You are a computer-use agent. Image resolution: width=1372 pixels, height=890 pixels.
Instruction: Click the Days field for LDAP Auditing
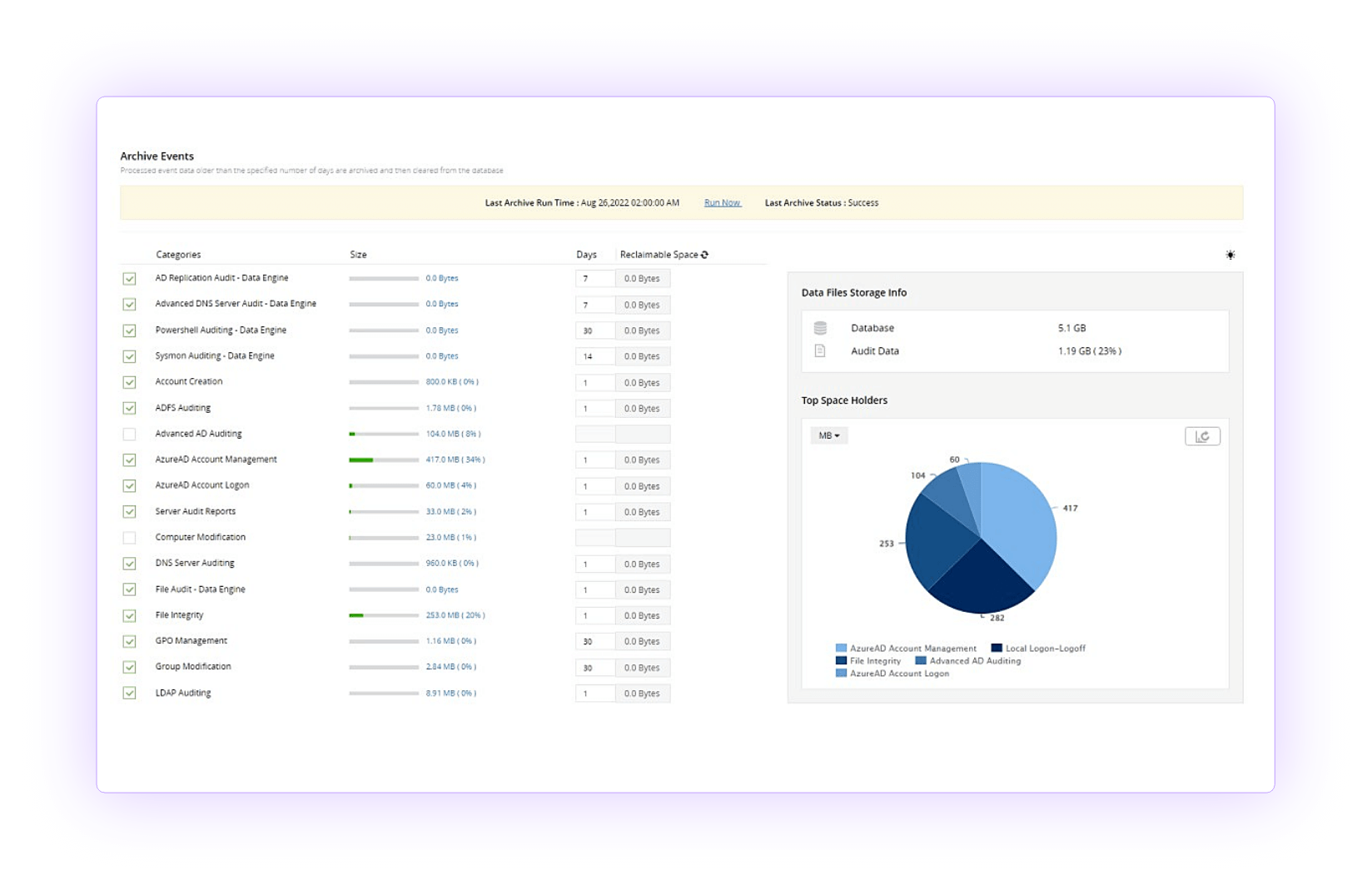[x=595, y=694]
